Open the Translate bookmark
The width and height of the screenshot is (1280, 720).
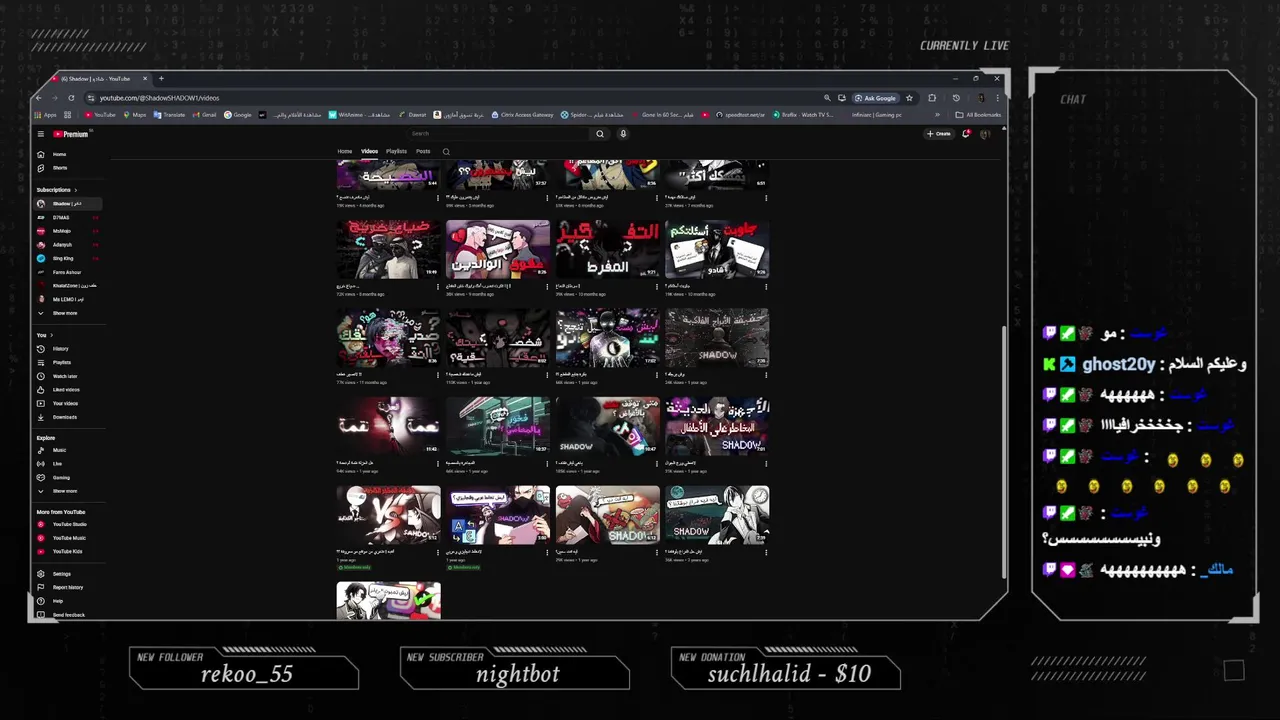click(170, 115)
